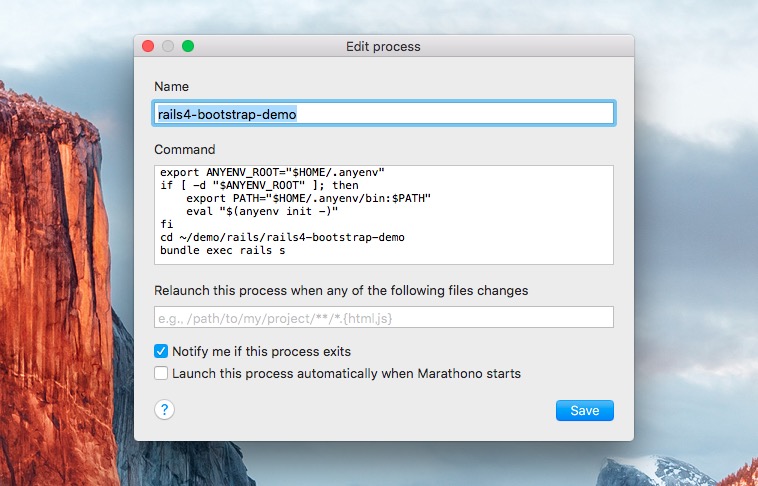Focus the Name field containing rails4-bootstrap-demo
This screenshot has height=486, width=758.
coord(383,114)
